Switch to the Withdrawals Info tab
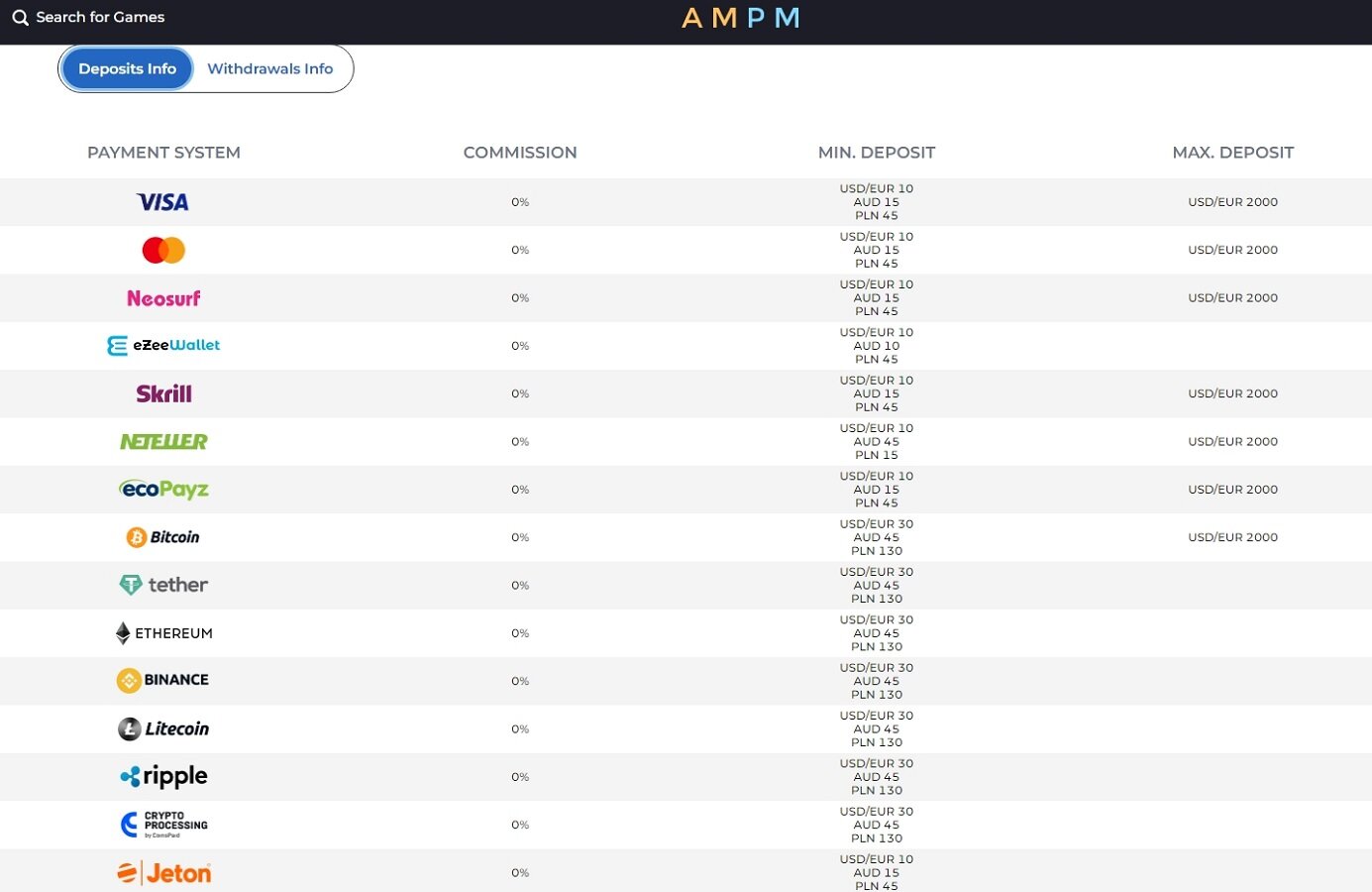Screen dimensions: 1372x892 [x=269, y=68]
